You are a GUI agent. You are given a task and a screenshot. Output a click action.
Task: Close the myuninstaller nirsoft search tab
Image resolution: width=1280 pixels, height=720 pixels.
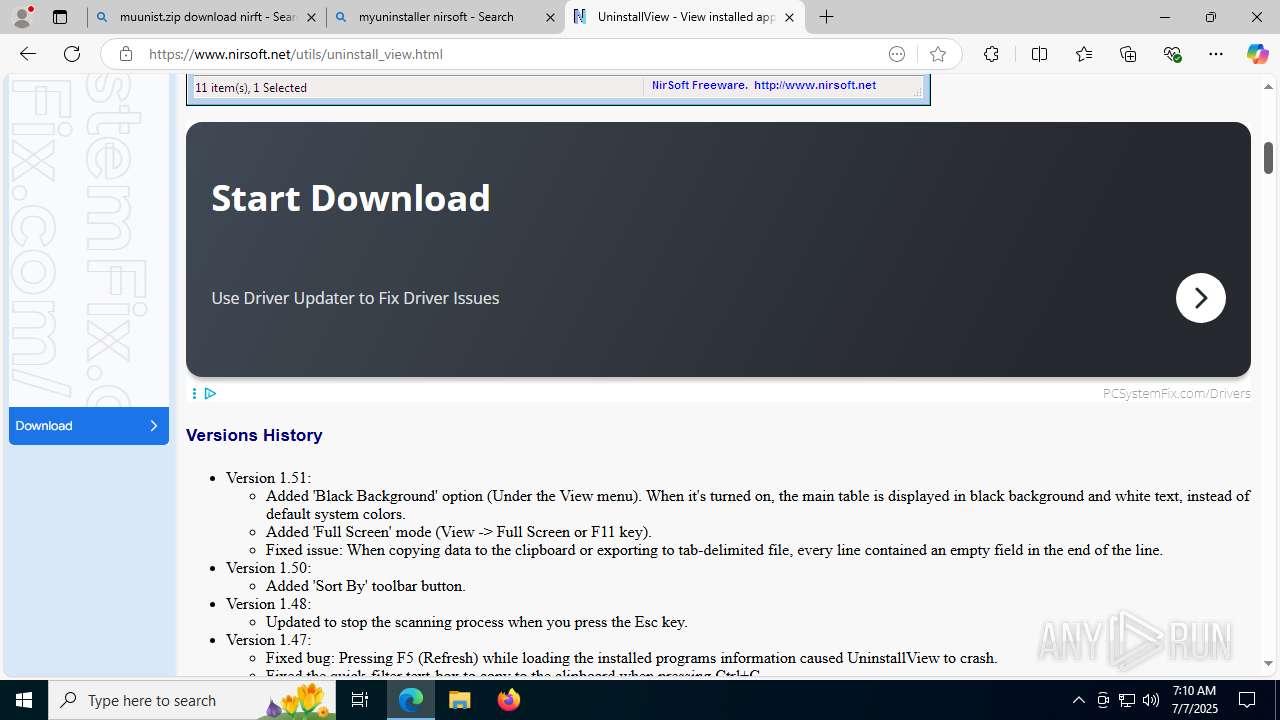550,17
